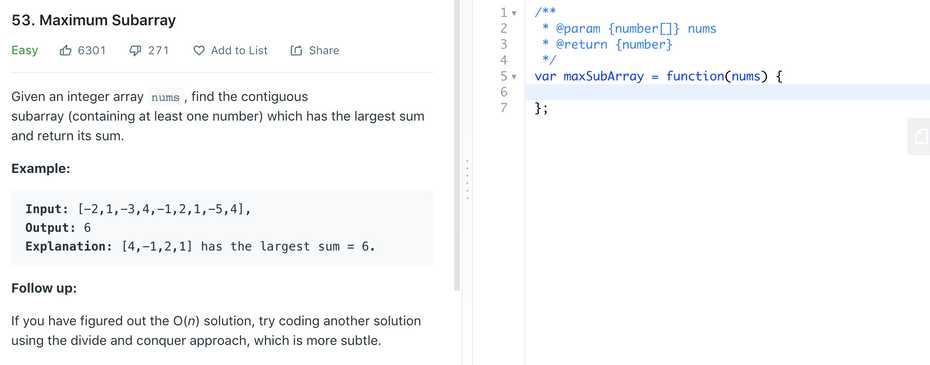Click the 53. Maximum Subarray title
Viewport: 930px width, 365px height.
pos(94,20)
